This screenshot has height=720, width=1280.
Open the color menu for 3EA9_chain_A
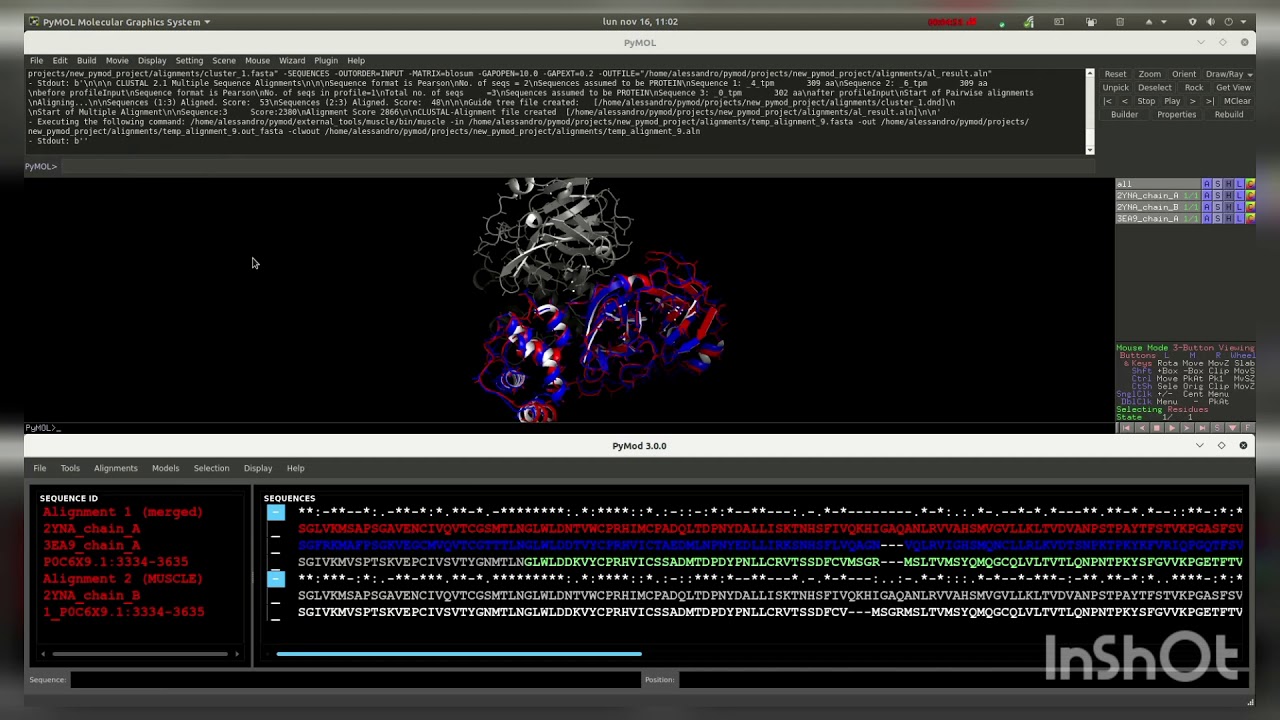click(x=1250, y=218)
